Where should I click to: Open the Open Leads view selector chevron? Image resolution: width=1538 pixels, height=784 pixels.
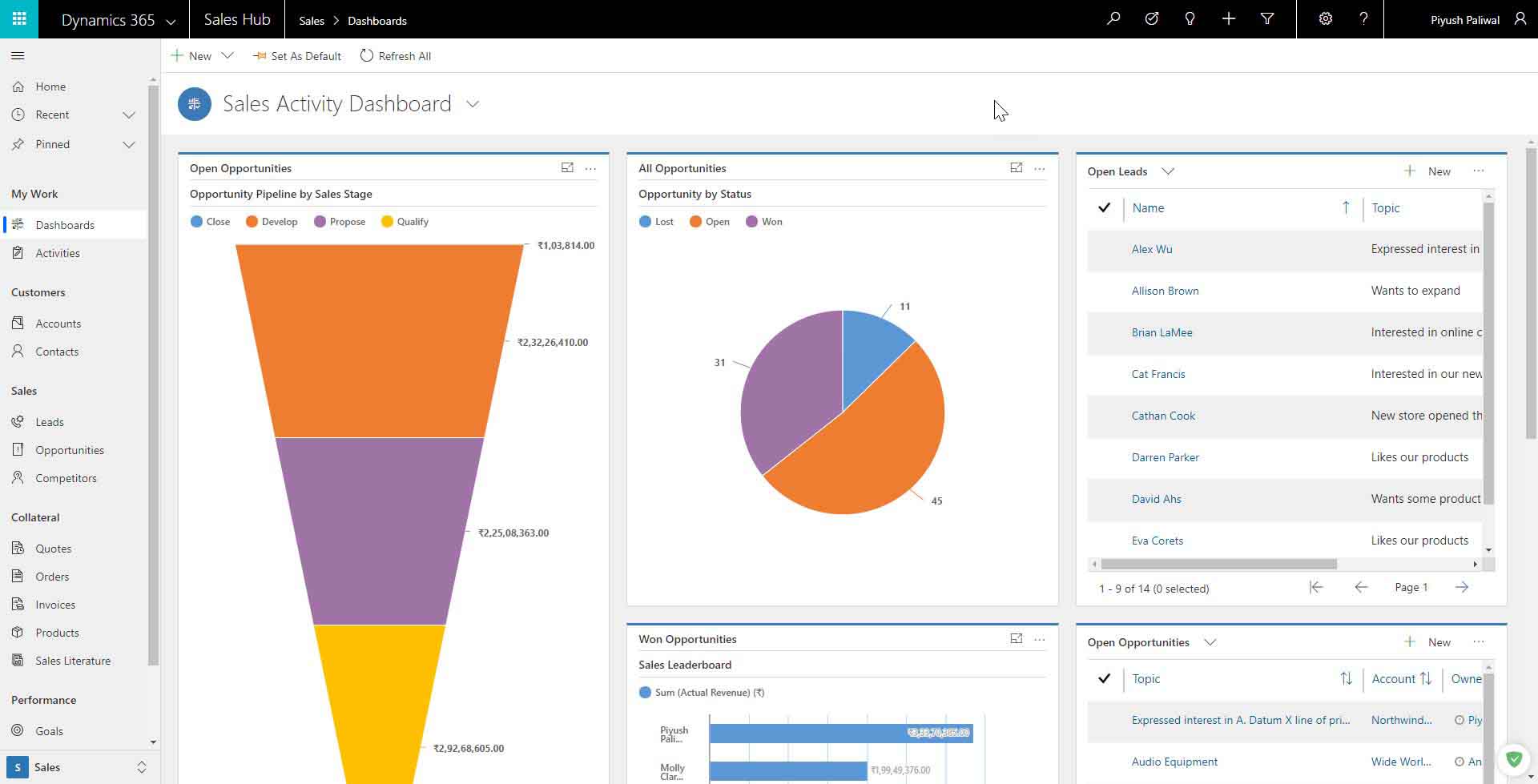pos(1168,171)
